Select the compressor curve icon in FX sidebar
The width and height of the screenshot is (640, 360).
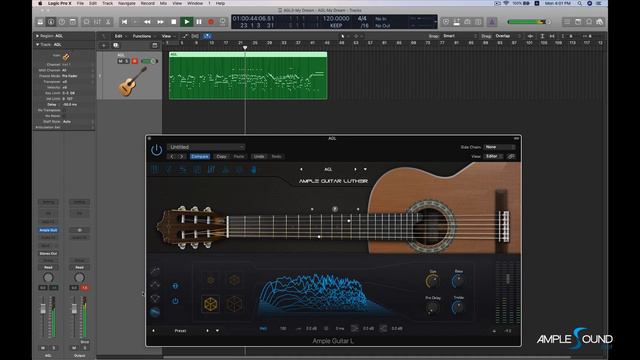coord(155,271)
